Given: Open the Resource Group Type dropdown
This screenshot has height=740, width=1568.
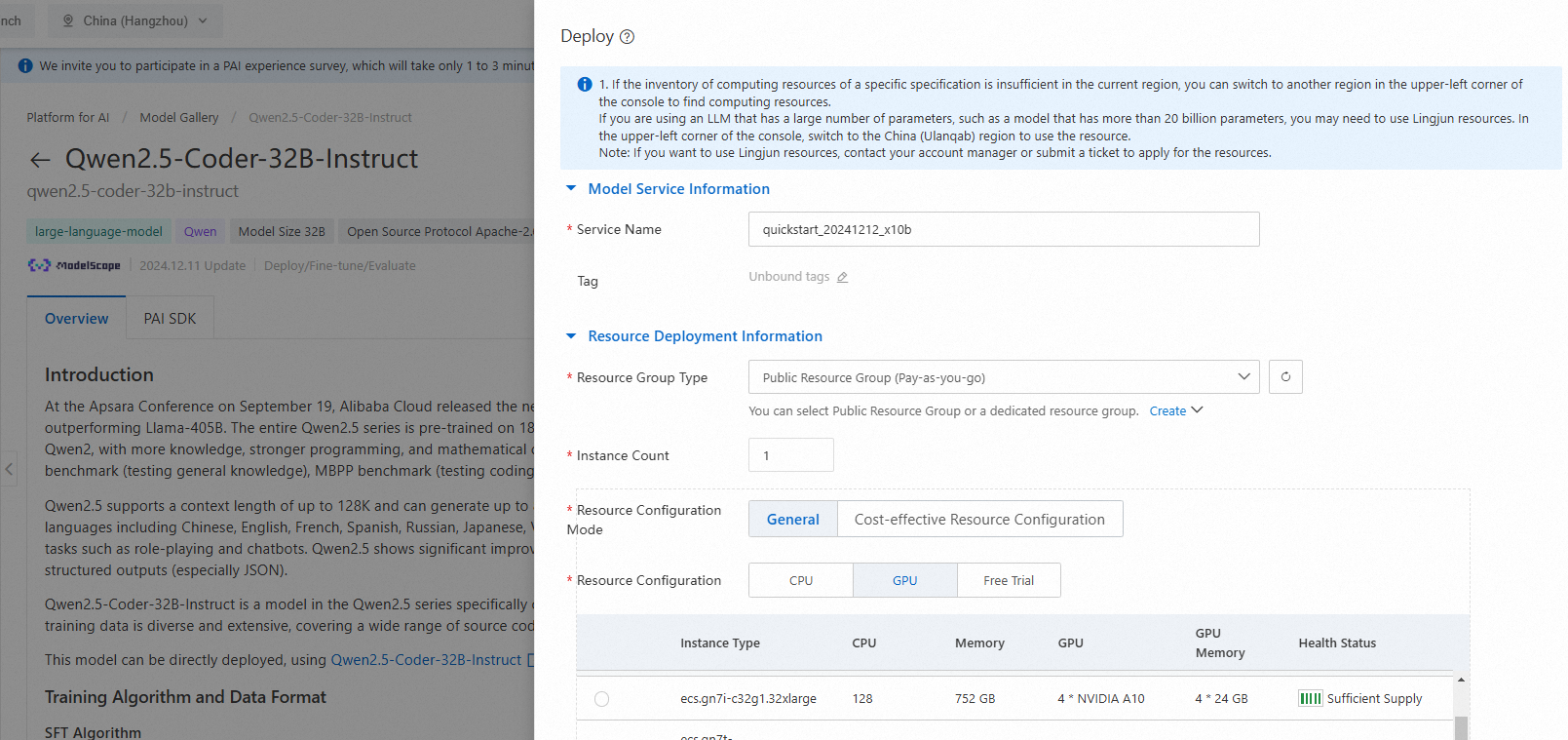Looking at the screenshot, I should [x=1003, y=377].
